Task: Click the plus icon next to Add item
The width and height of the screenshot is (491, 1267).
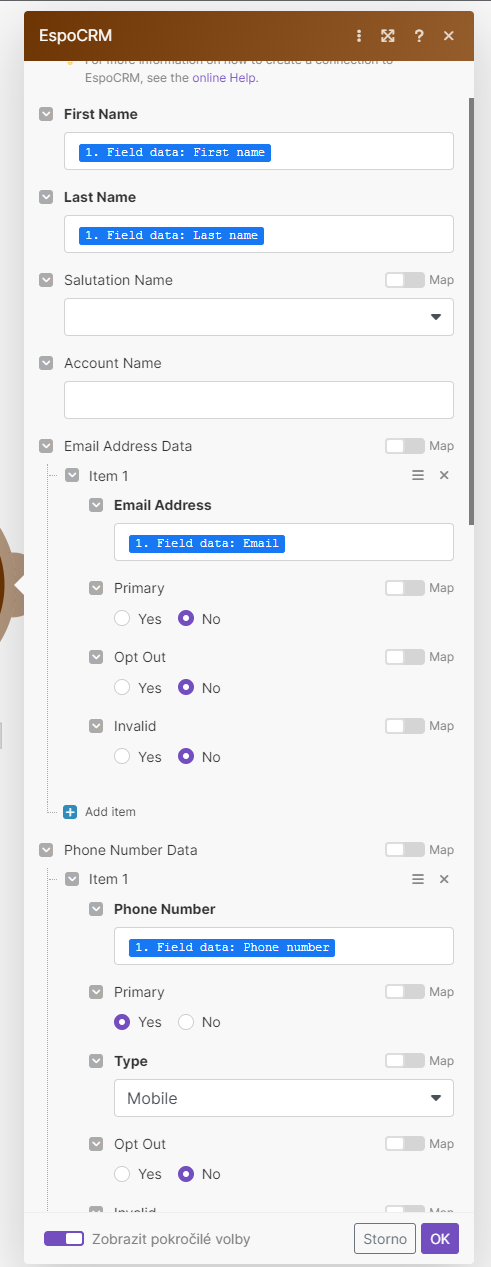Action: 70,812
